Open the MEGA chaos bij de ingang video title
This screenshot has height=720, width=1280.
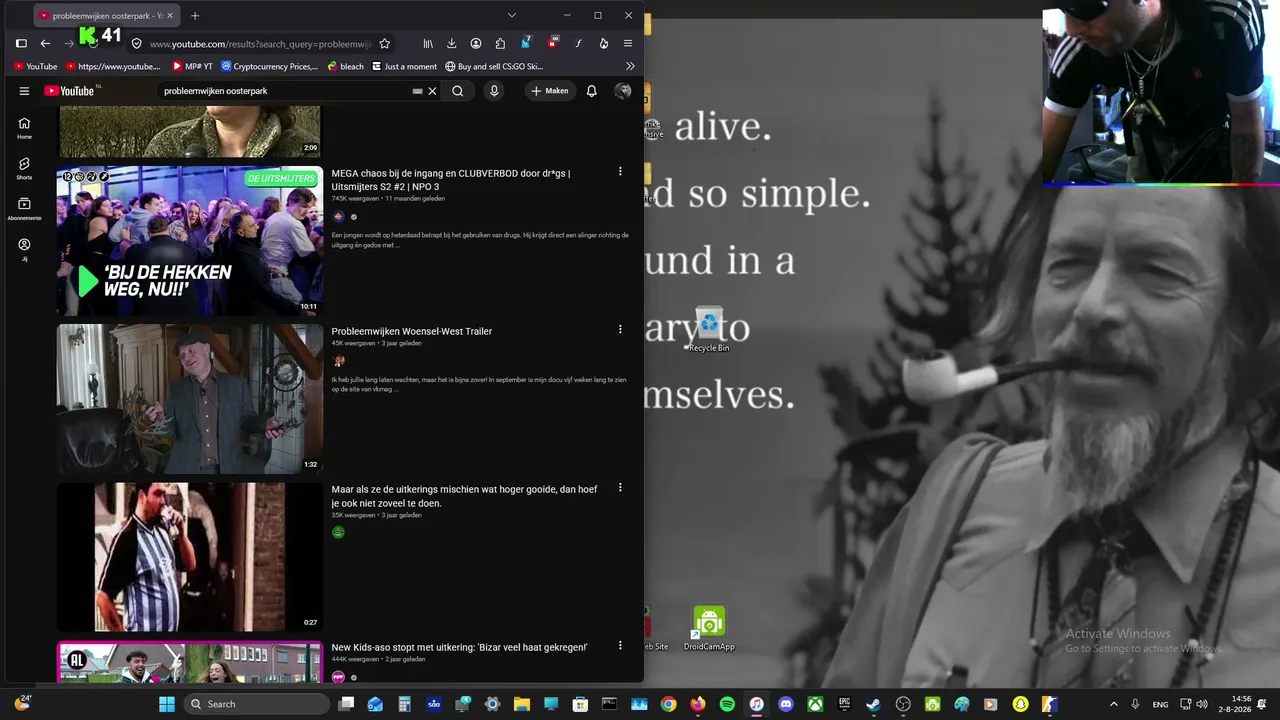(451, 180)
